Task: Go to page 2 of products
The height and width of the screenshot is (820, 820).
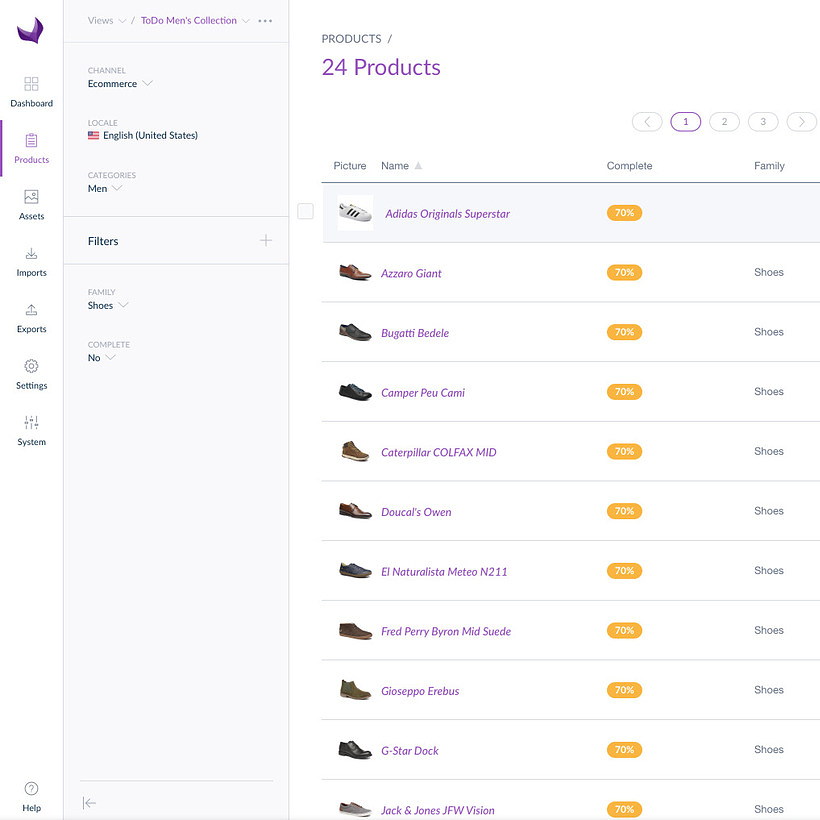Action: [x=724, y=122]
